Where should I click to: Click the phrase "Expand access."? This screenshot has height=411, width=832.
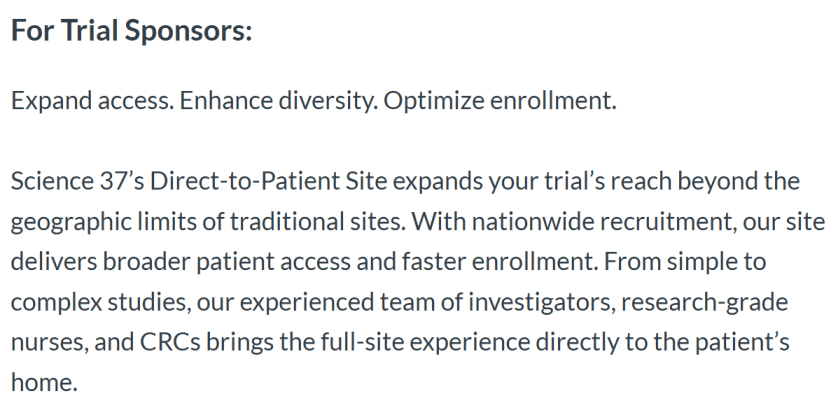[x=92, y=101]
